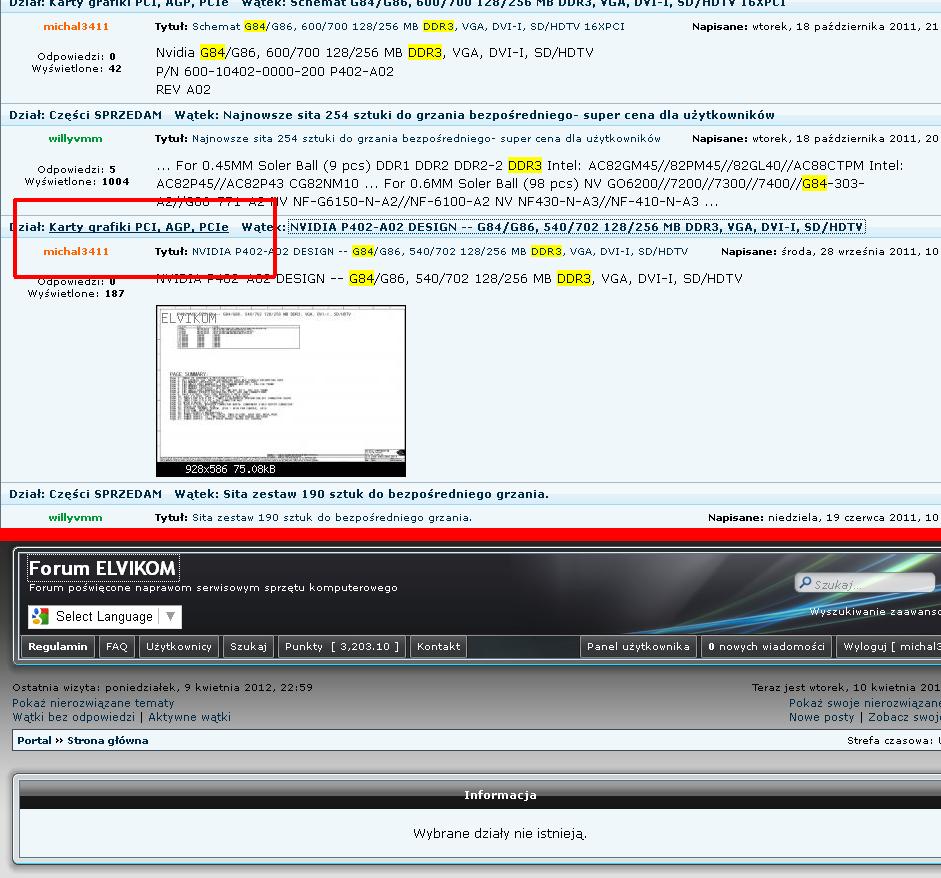Open the Punkty 3,203.10 menu item
Image resolution: width=941 pixels, height=878 pixels.
tap(341, 646)
